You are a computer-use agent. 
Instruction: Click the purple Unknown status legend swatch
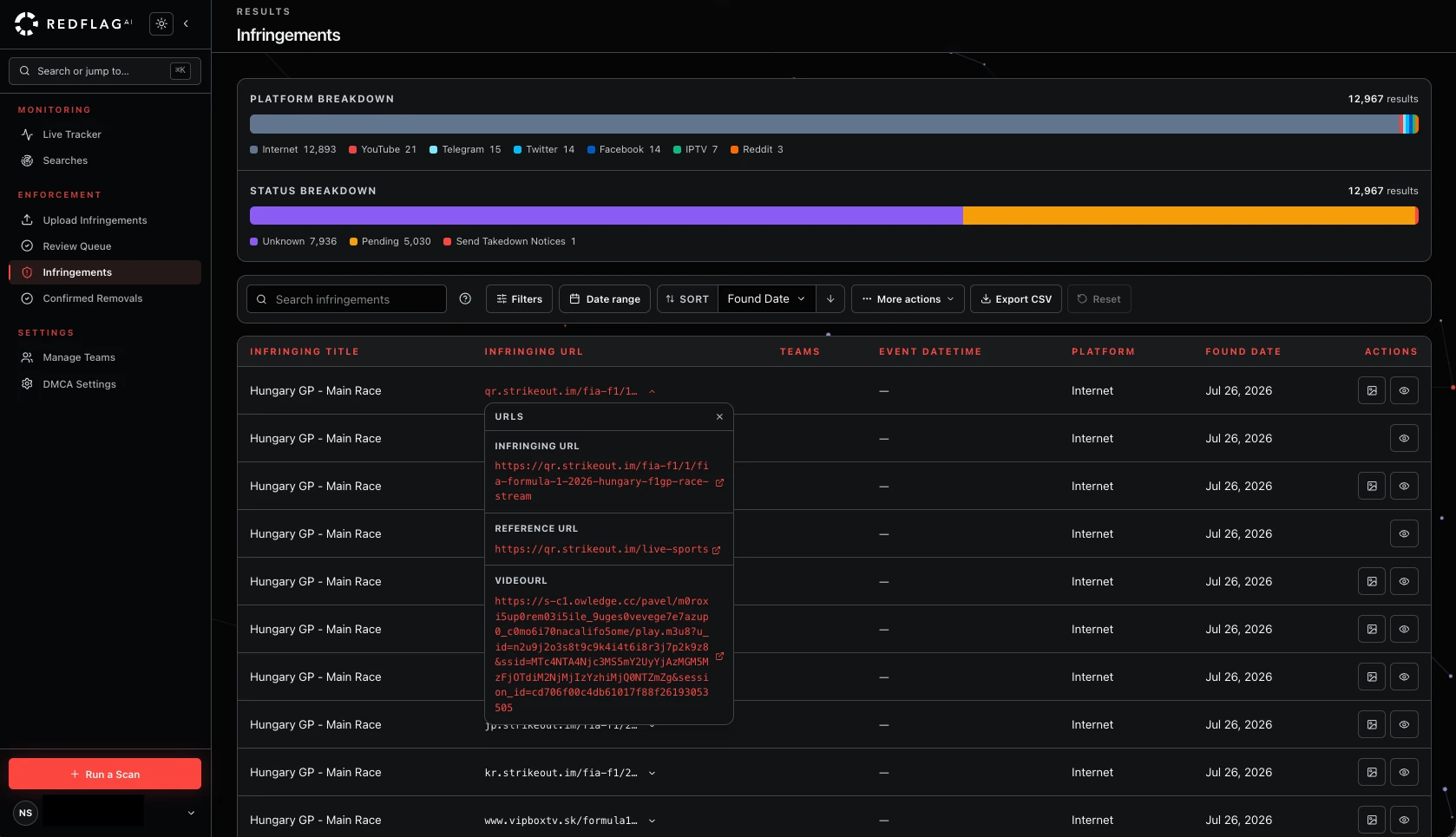254,242
